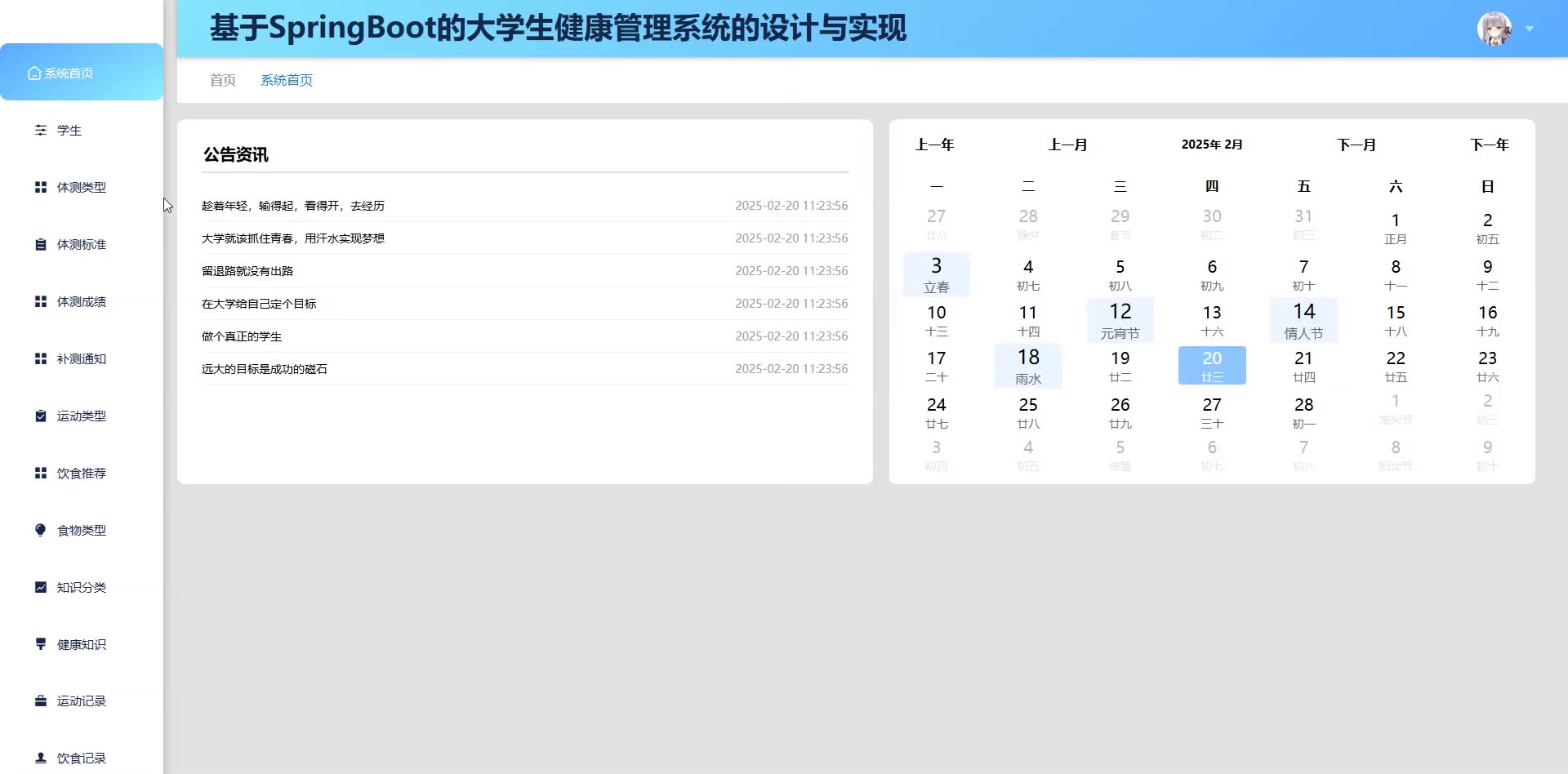Advance to next year with 下一年

click(1490, 145)
